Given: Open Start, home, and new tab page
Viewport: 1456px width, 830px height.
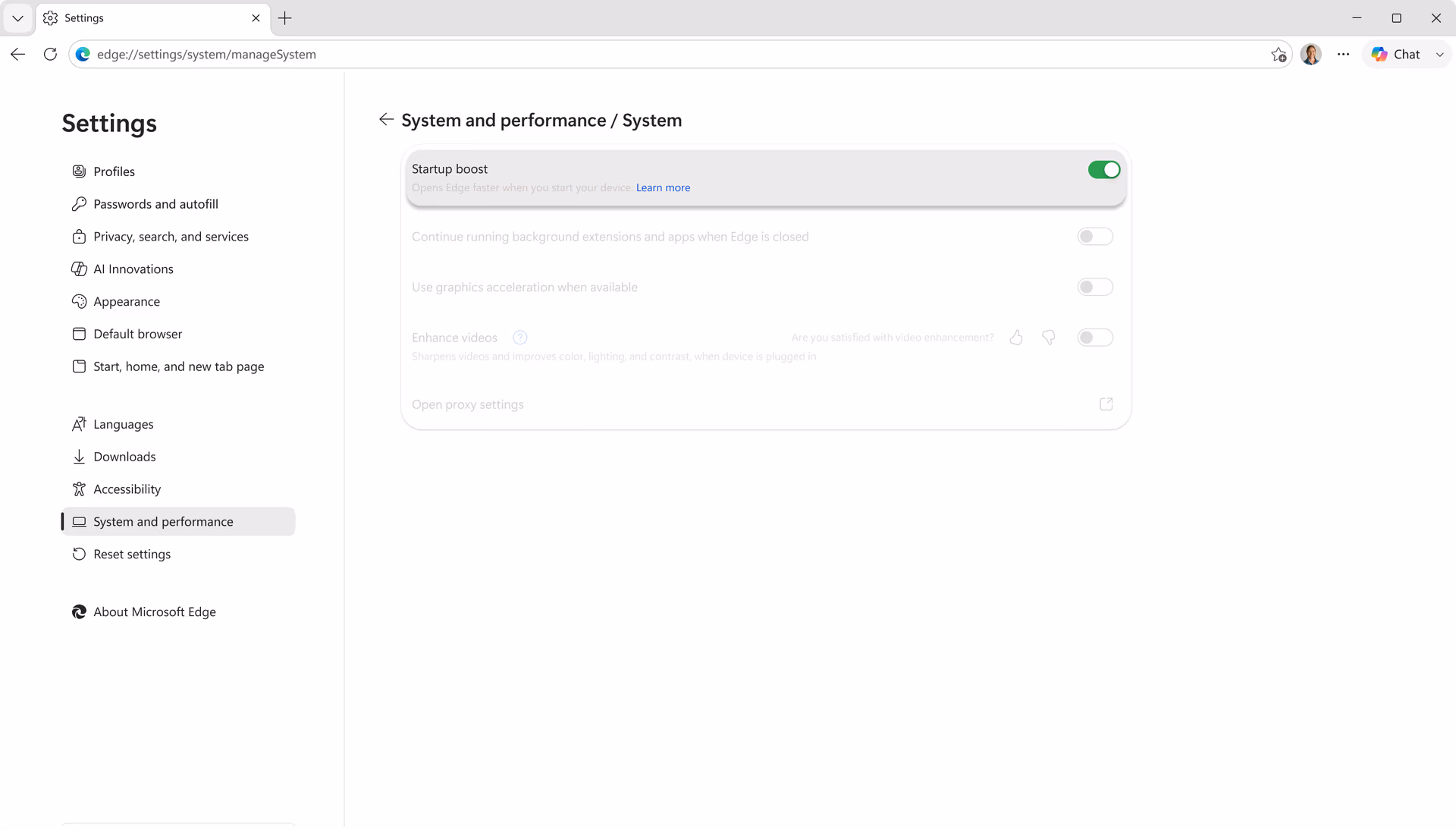Looking at the screenshot, I should point(178,366).
